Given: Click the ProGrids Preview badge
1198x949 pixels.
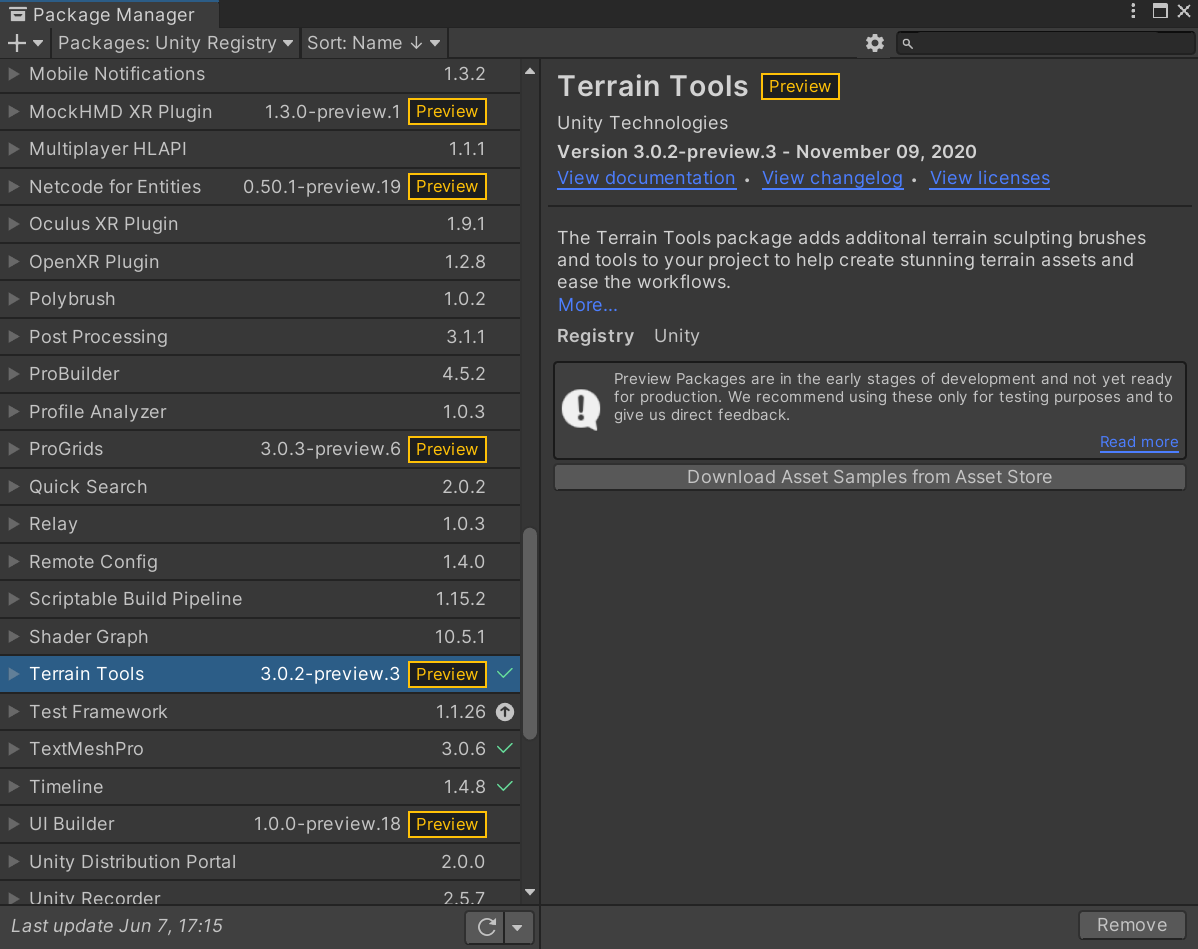Looking at the screenshot, I should (x=447, y=449).
